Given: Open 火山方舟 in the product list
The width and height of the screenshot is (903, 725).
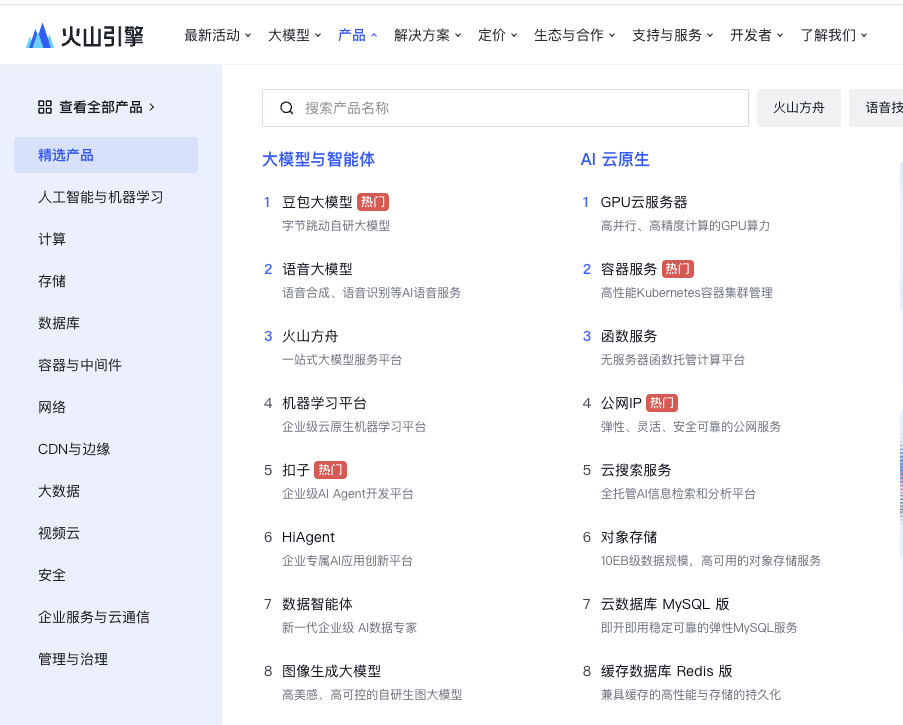Looking at the screenshot, I should click(x=310, y=336).
